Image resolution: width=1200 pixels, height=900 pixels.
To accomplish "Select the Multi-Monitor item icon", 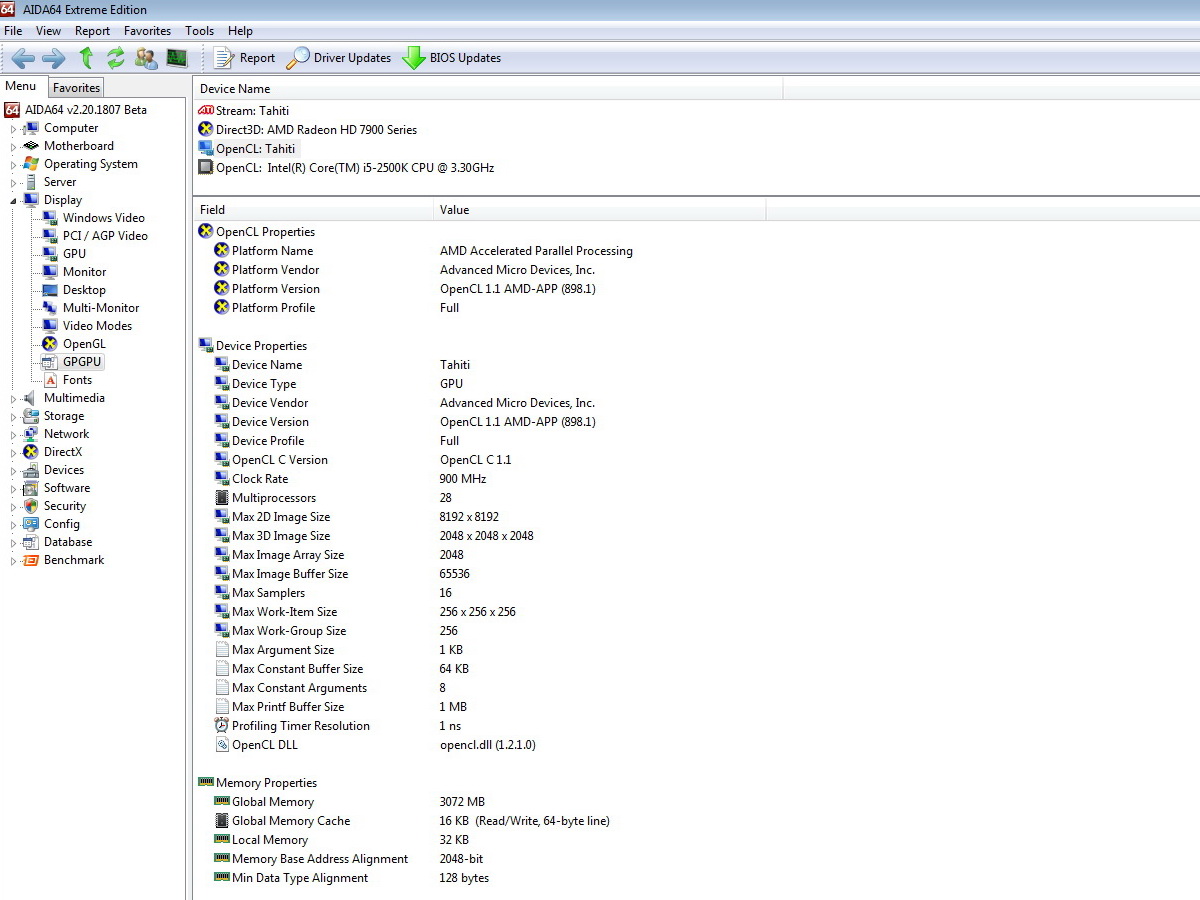I will (x=50, y=308).
